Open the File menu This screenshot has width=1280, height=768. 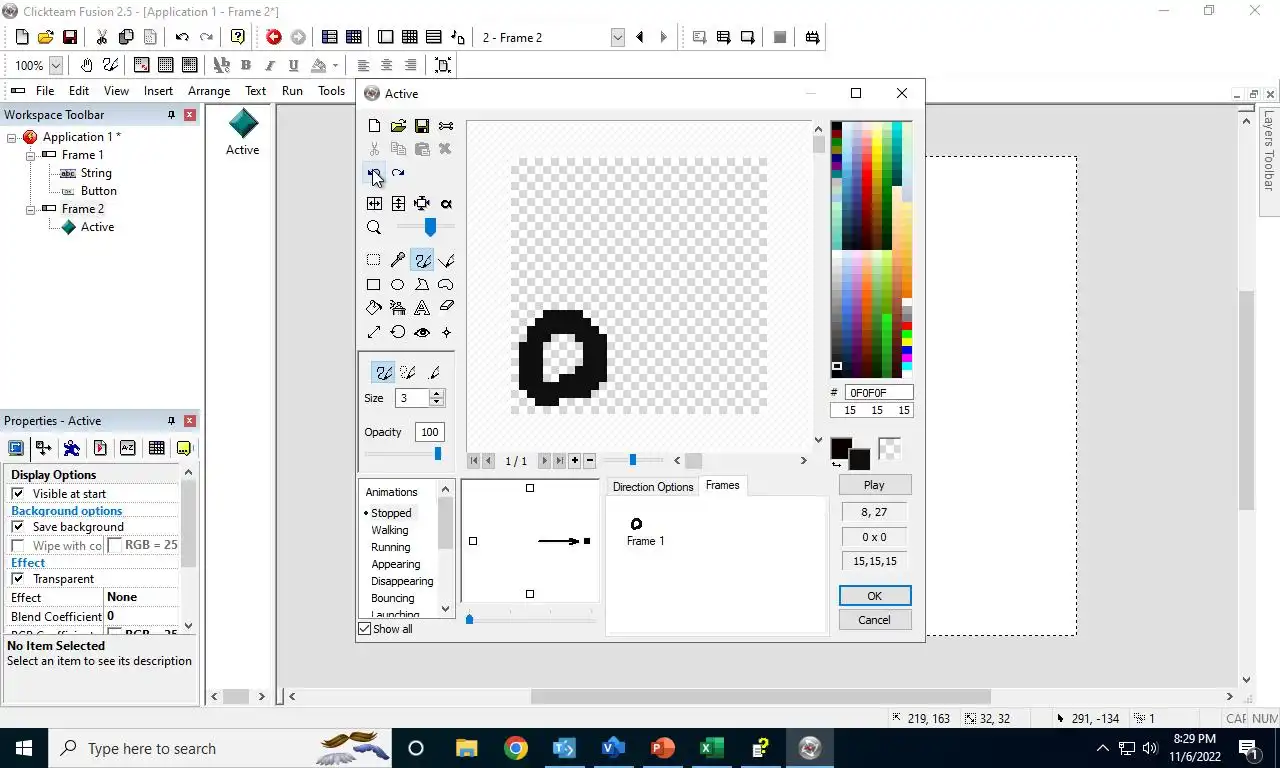tap(45, 91)
